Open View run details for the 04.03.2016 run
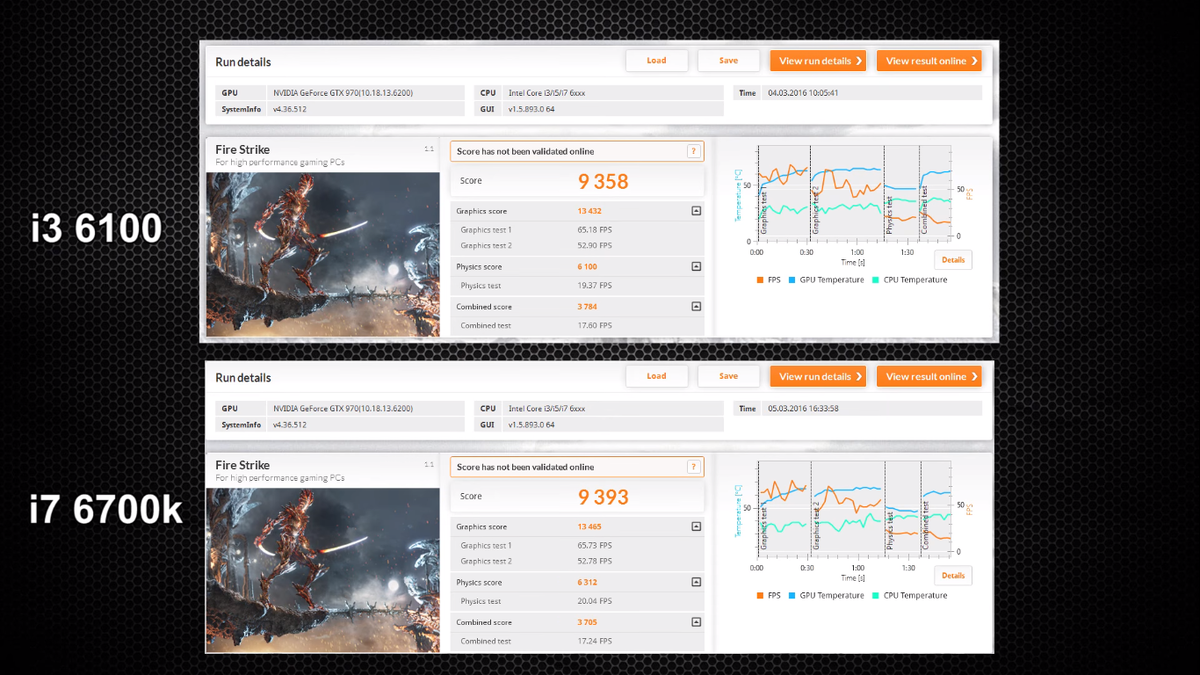The image size is (1200, 675). coord(818,60)
